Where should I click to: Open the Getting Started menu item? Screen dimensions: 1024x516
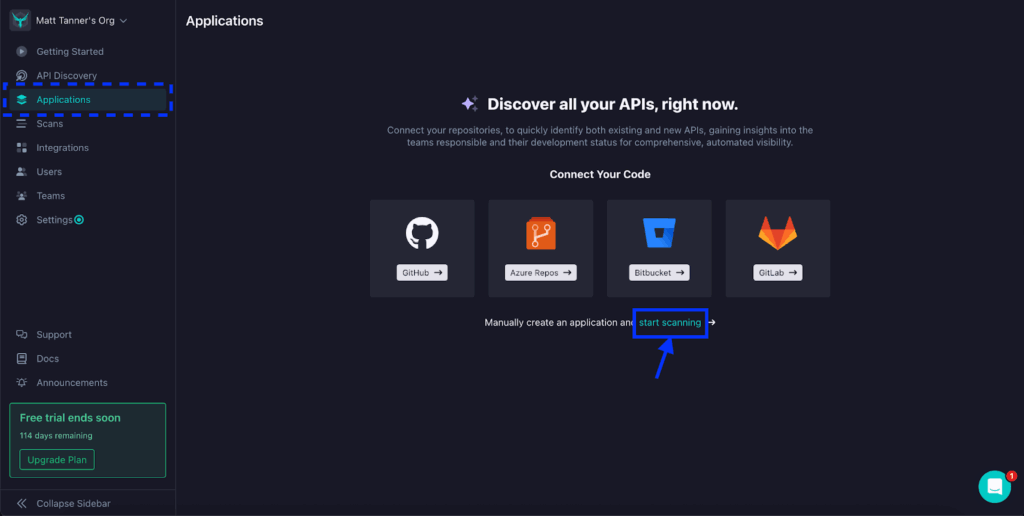click(x=69, y=52)
